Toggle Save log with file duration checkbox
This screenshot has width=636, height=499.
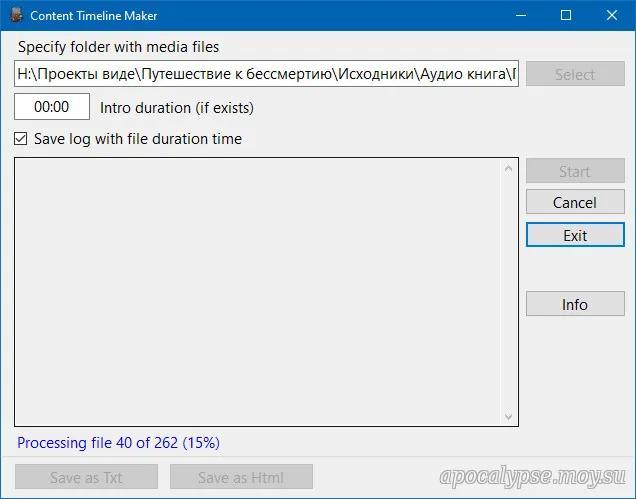(21, 139)
